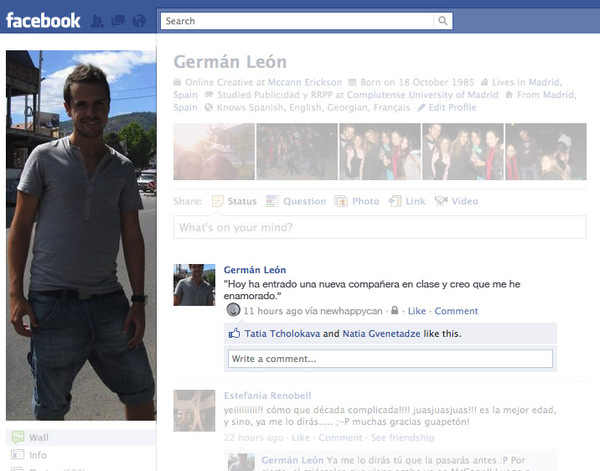
Task: Click the Facebook logo
Action: click(x=43, y=20)
